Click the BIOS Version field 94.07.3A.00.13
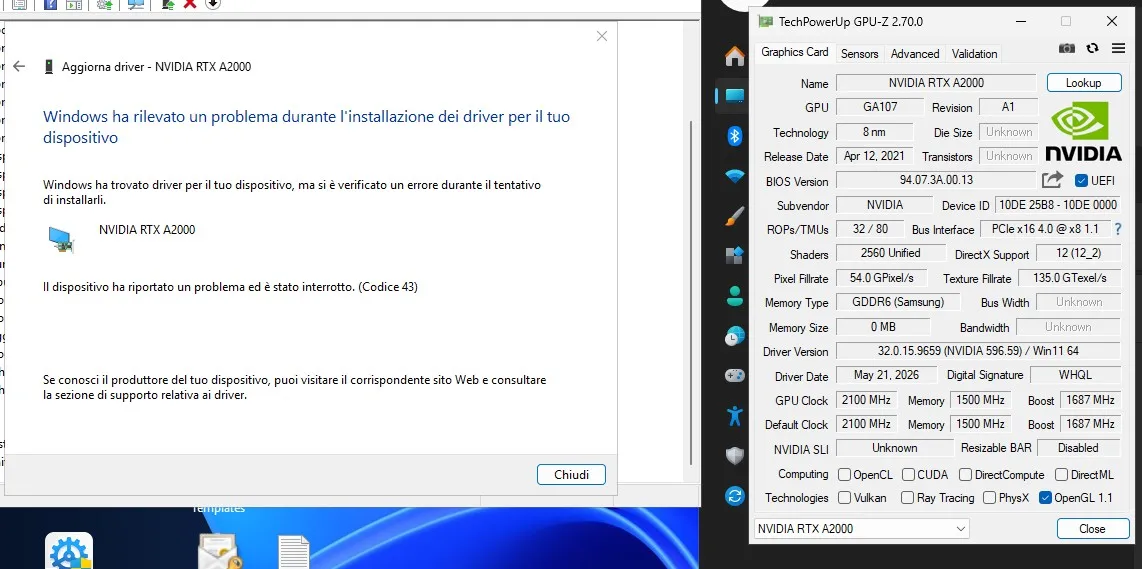1142x569 pixels. point(936,180)
